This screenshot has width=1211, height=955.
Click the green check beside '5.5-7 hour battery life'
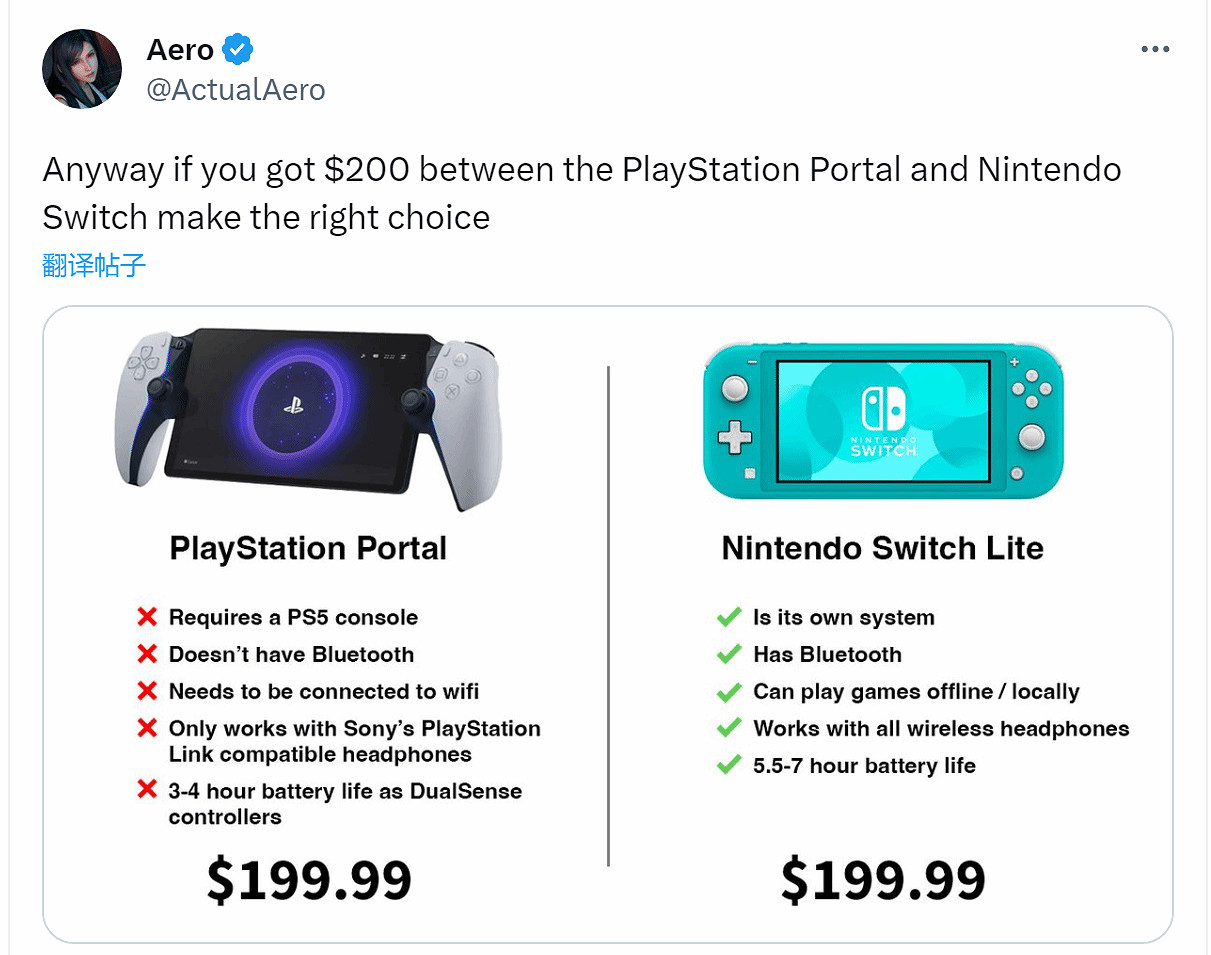point(729,765)
